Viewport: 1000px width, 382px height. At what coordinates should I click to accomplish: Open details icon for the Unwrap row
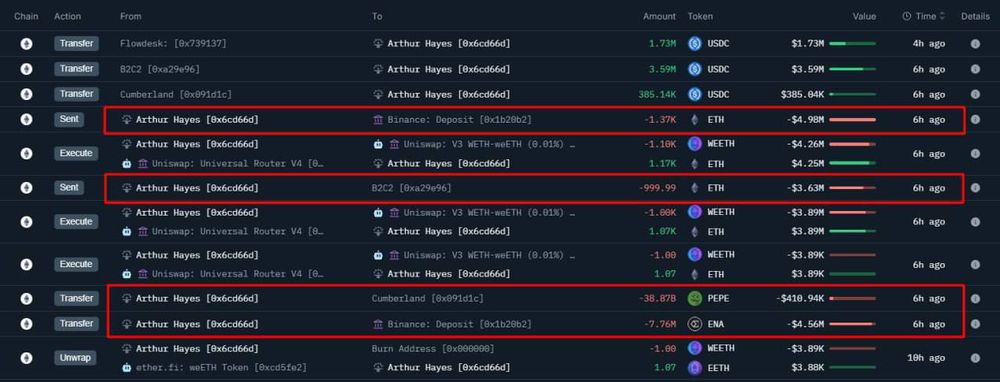(x=975, y=358)
